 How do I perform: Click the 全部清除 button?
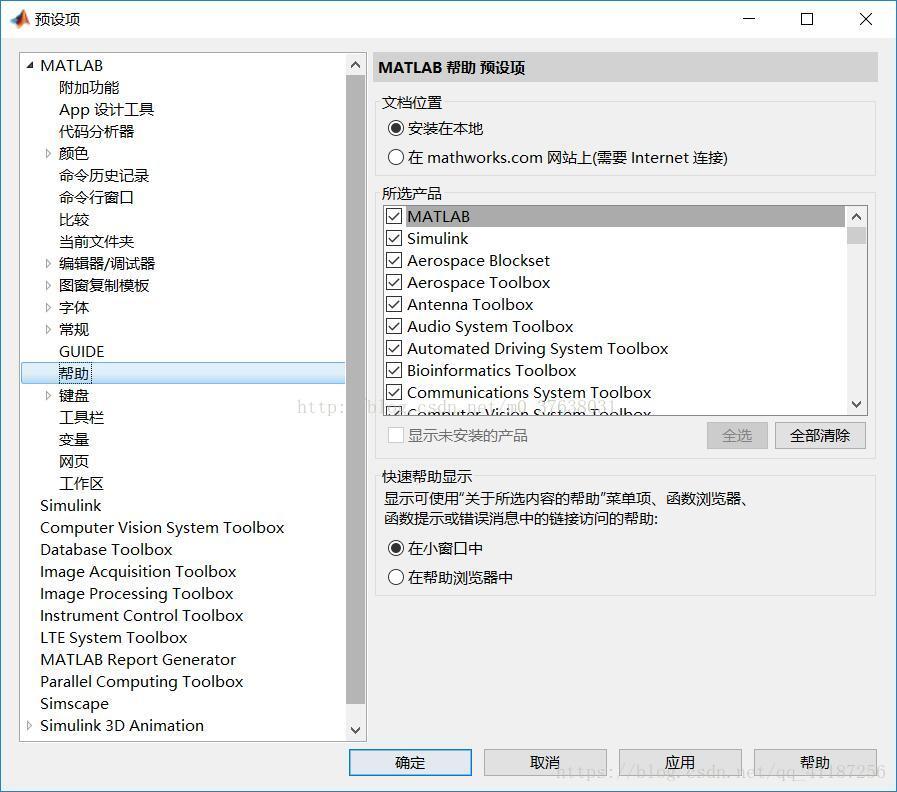click(x=820, y=435)
